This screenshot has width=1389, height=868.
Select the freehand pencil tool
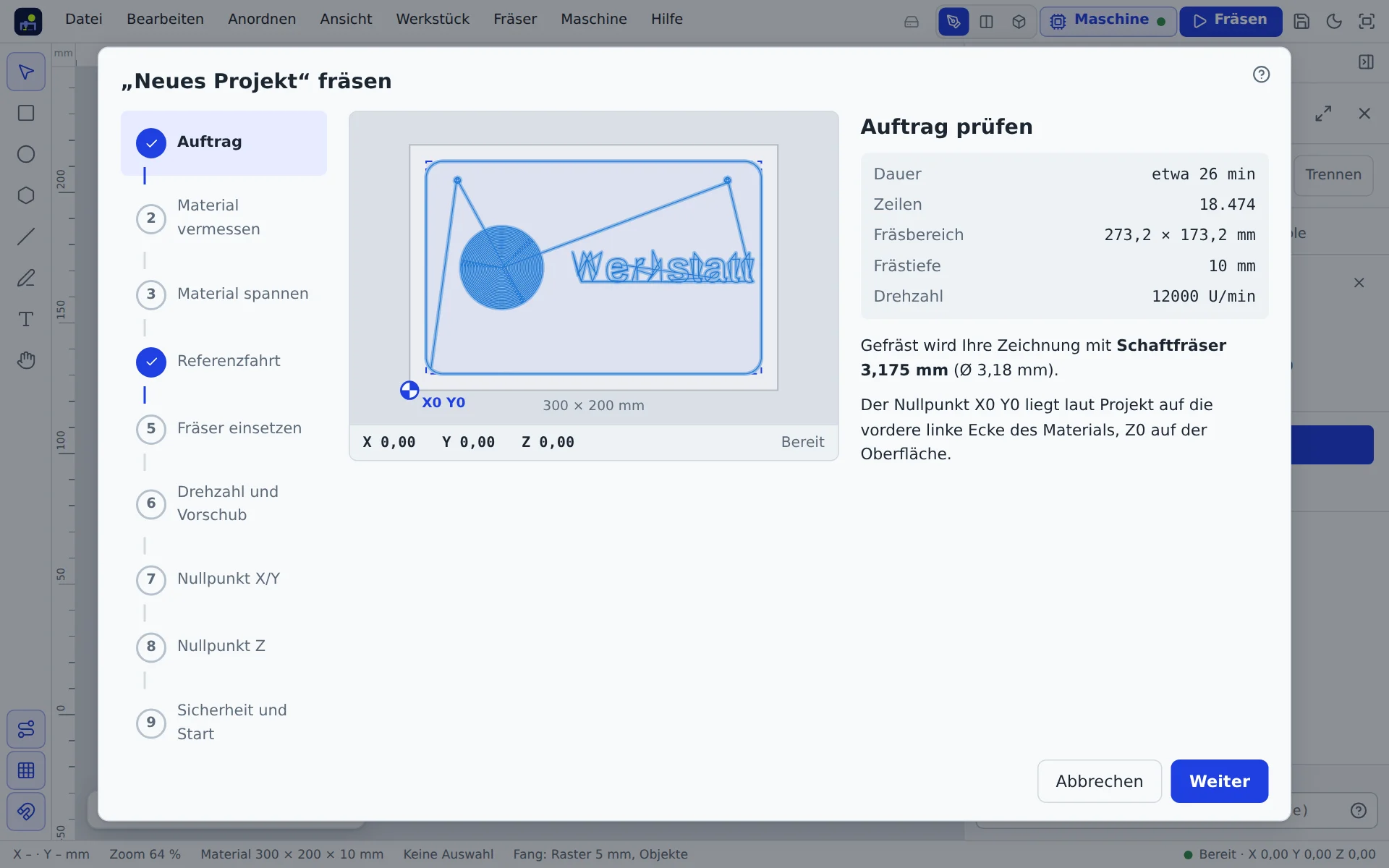coord(26,278)
